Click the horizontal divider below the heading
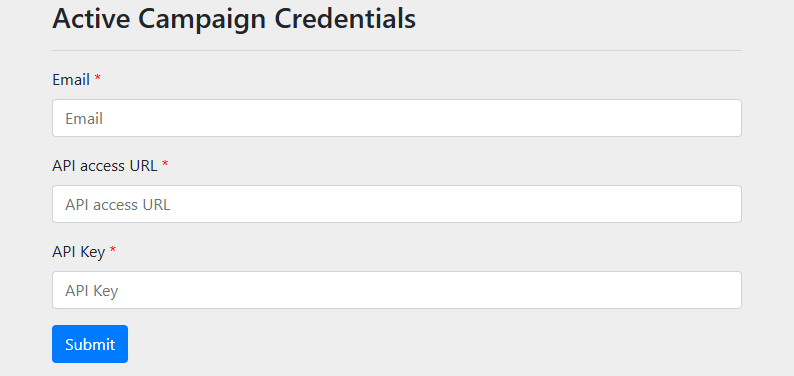 (396, 51)
